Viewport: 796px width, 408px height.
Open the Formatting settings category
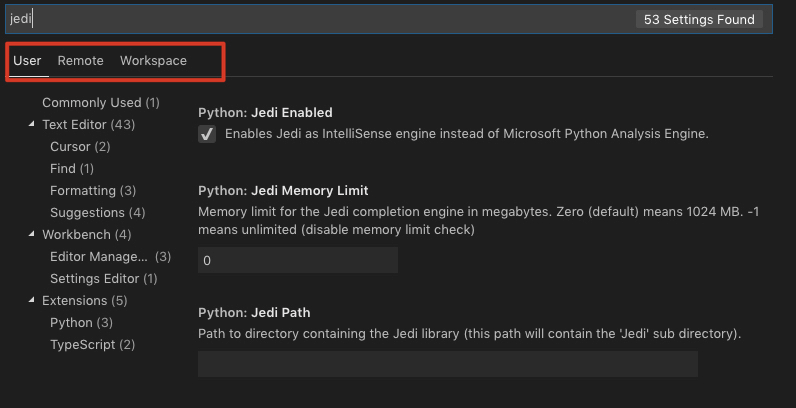(x=93, y=191)
